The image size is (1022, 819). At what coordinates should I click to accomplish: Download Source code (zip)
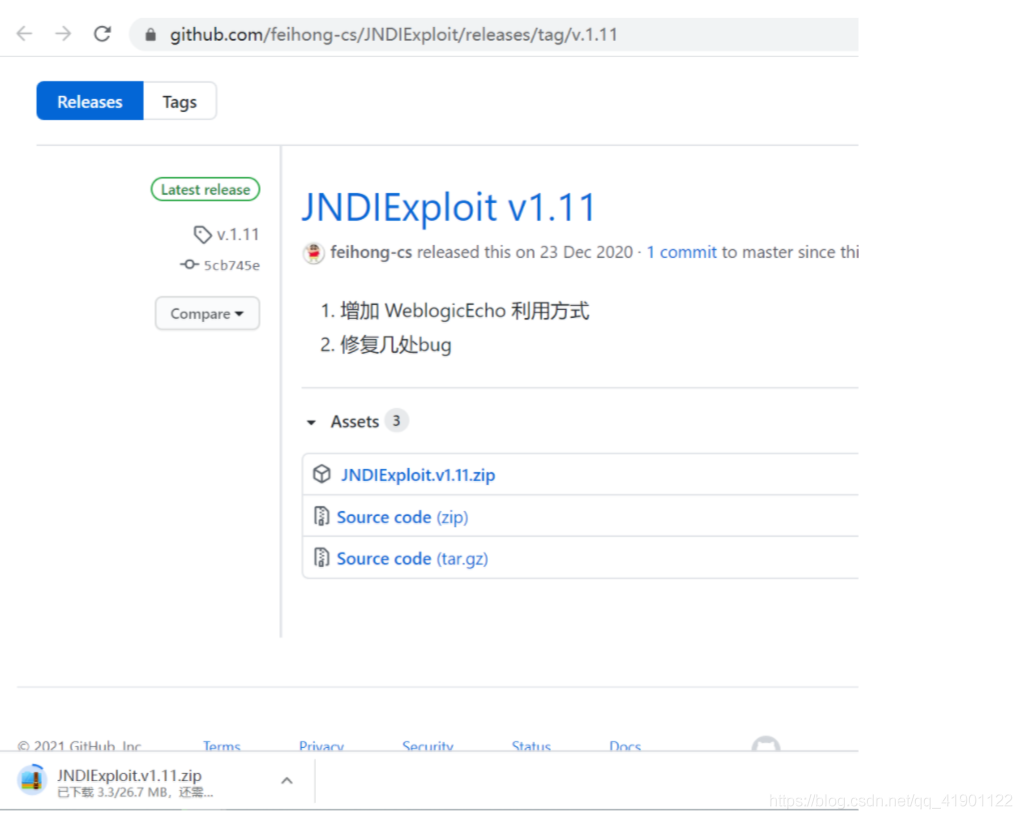(x=402, y=517)
